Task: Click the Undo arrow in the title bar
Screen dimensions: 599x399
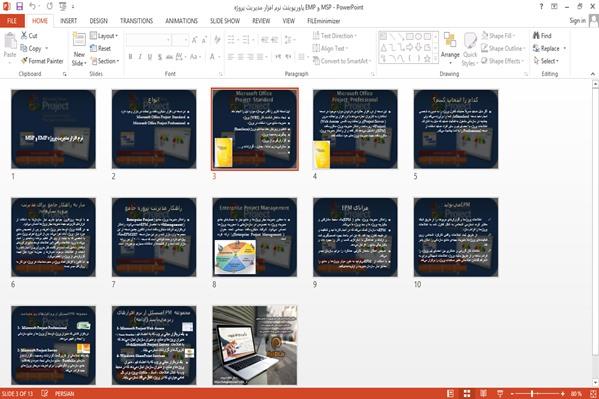Action: pyautogui.click(x=32, y=6)
